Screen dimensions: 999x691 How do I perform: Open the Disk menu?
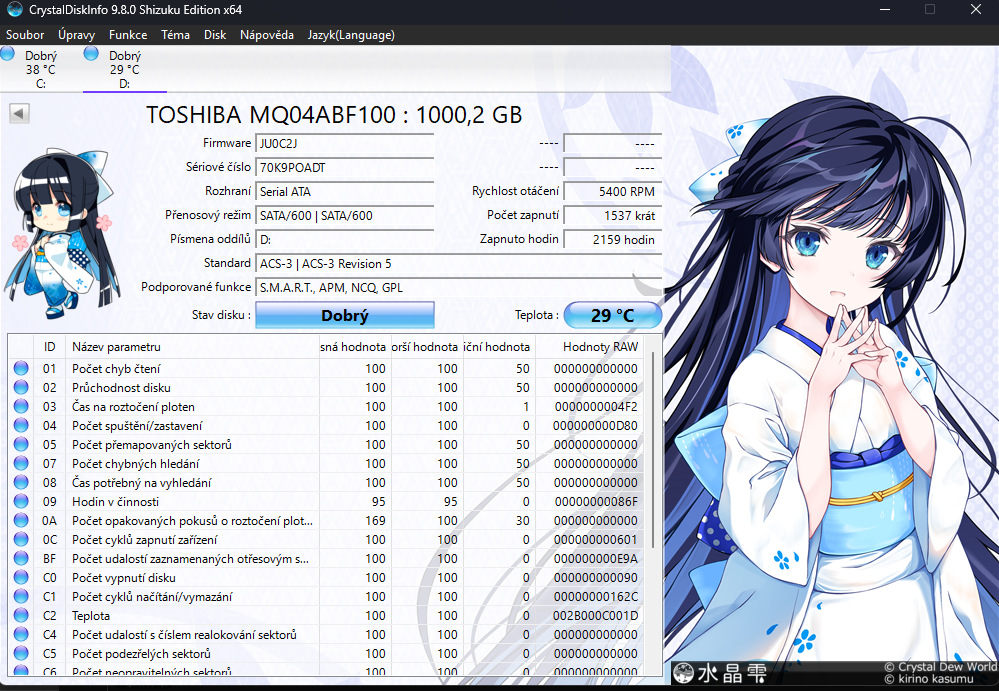(x=214, y=34)
